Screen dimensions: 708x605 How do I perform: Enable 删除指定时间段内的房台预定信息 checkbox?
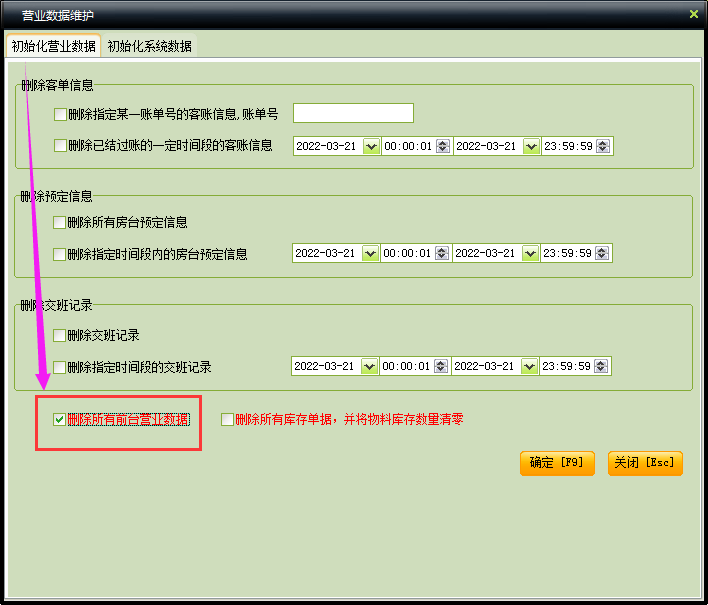(x=60, y=254)
